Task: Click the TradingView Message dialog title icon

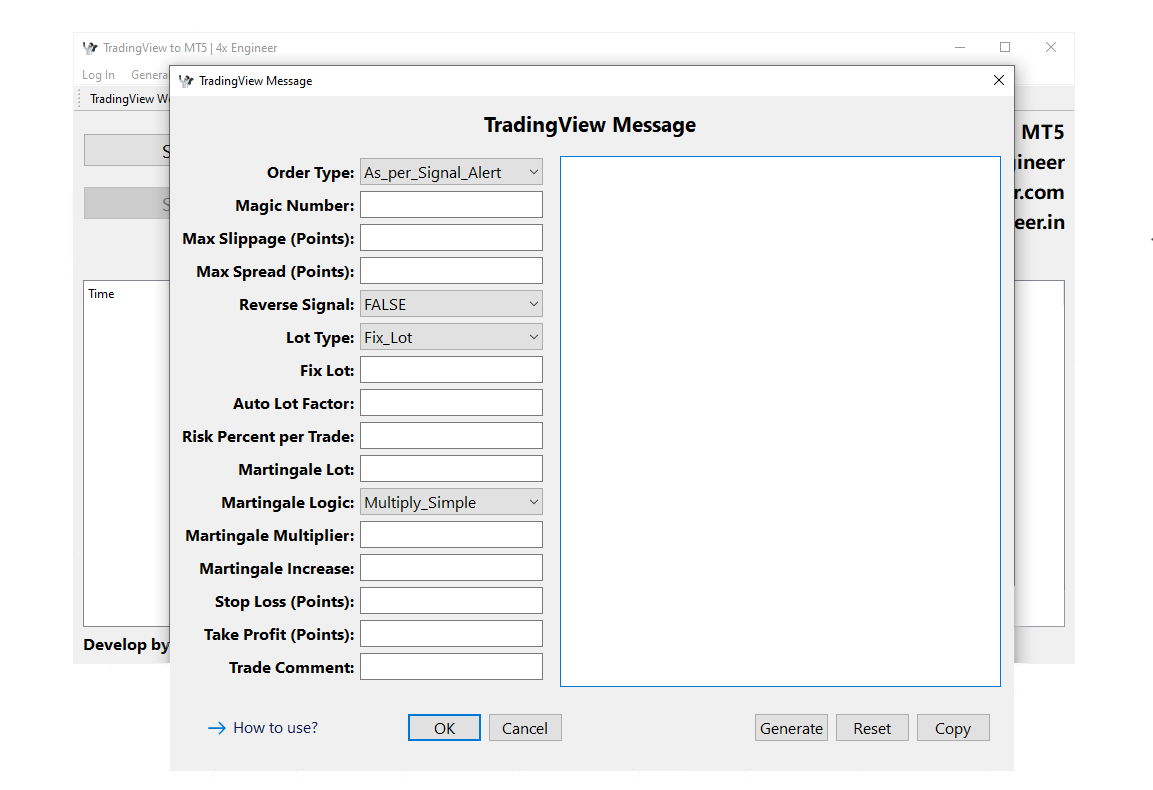Action: tap(186, 81)
